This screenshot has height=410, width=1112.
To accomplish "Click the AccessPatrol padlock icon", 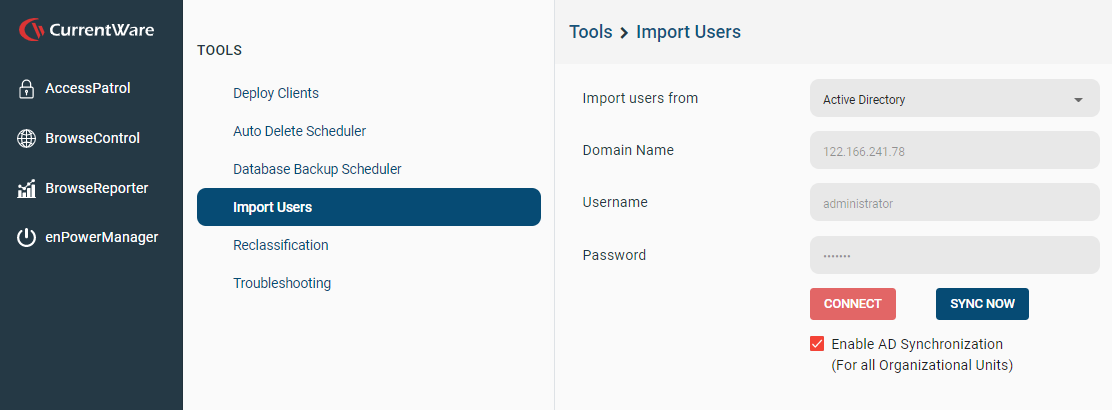I will 26,89.
